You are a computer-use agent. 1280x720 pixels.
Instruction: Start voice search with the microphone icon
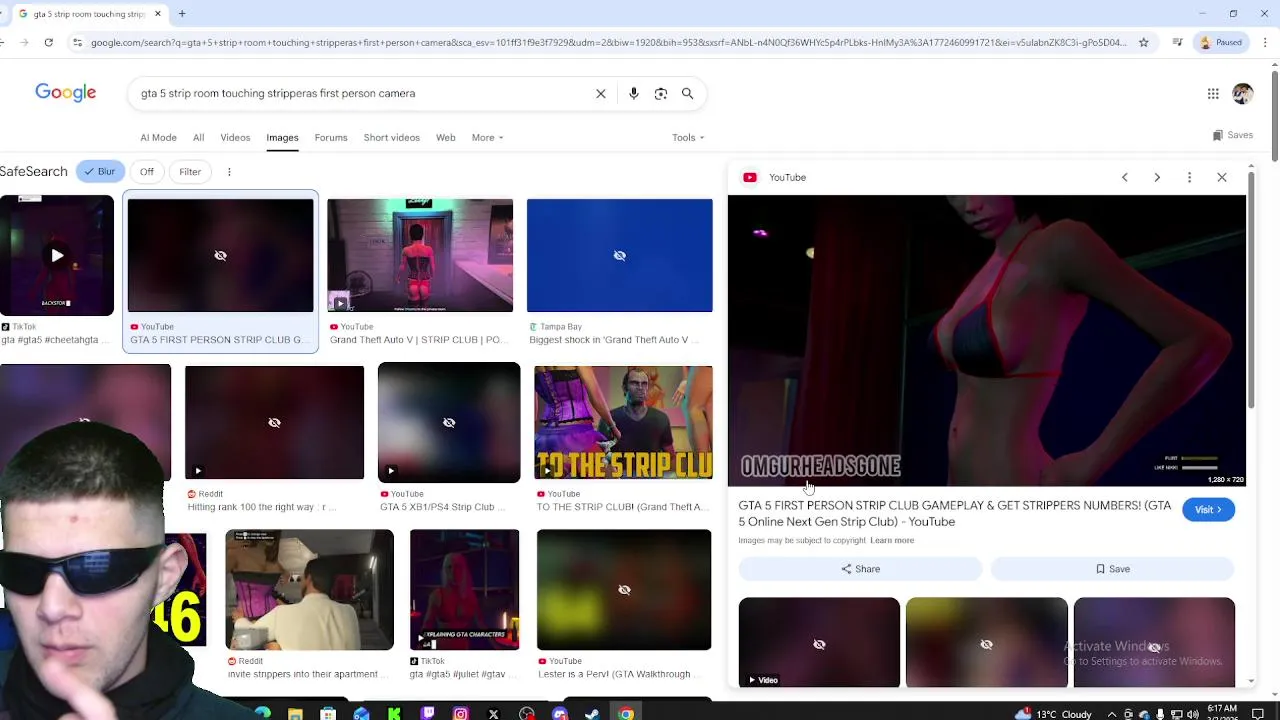tap(633, 93)
